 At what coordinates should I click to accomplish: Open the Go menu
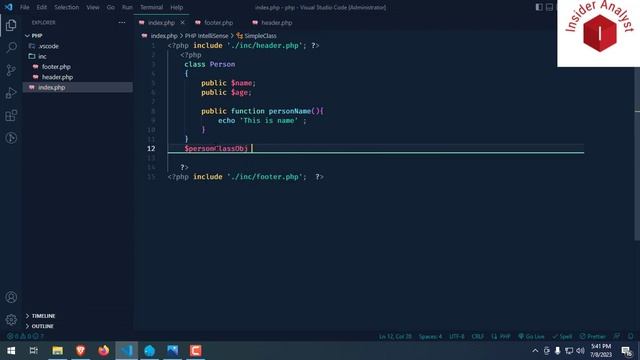111,7
